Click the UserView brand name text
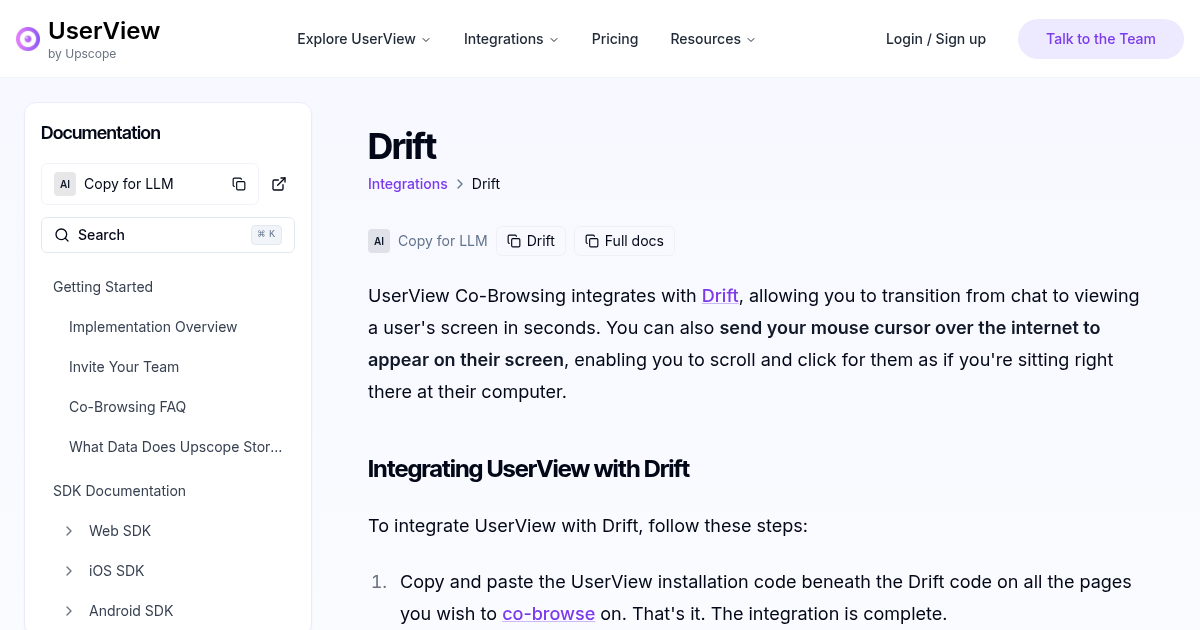The width and height of the screenshot is (1200, 630). (104, 31)
